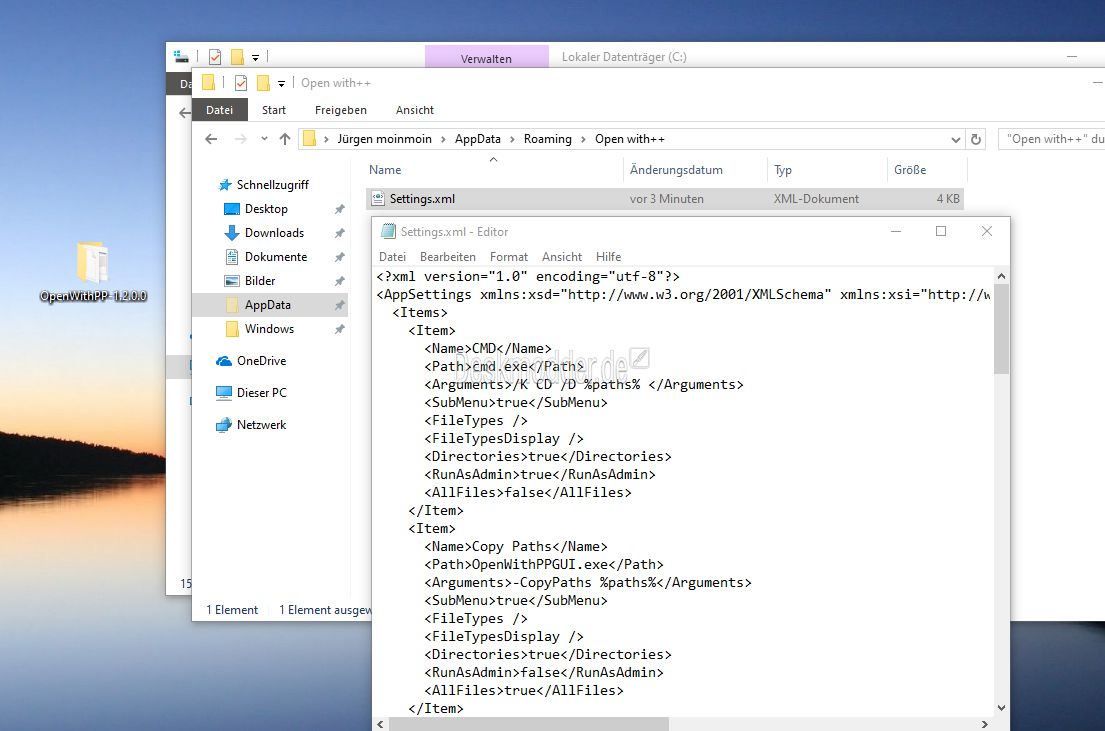The height and width of the screenshot is (731, 1105).
Task: Select the Settings.xml file in the file list
Action: (x=665, y=199)
